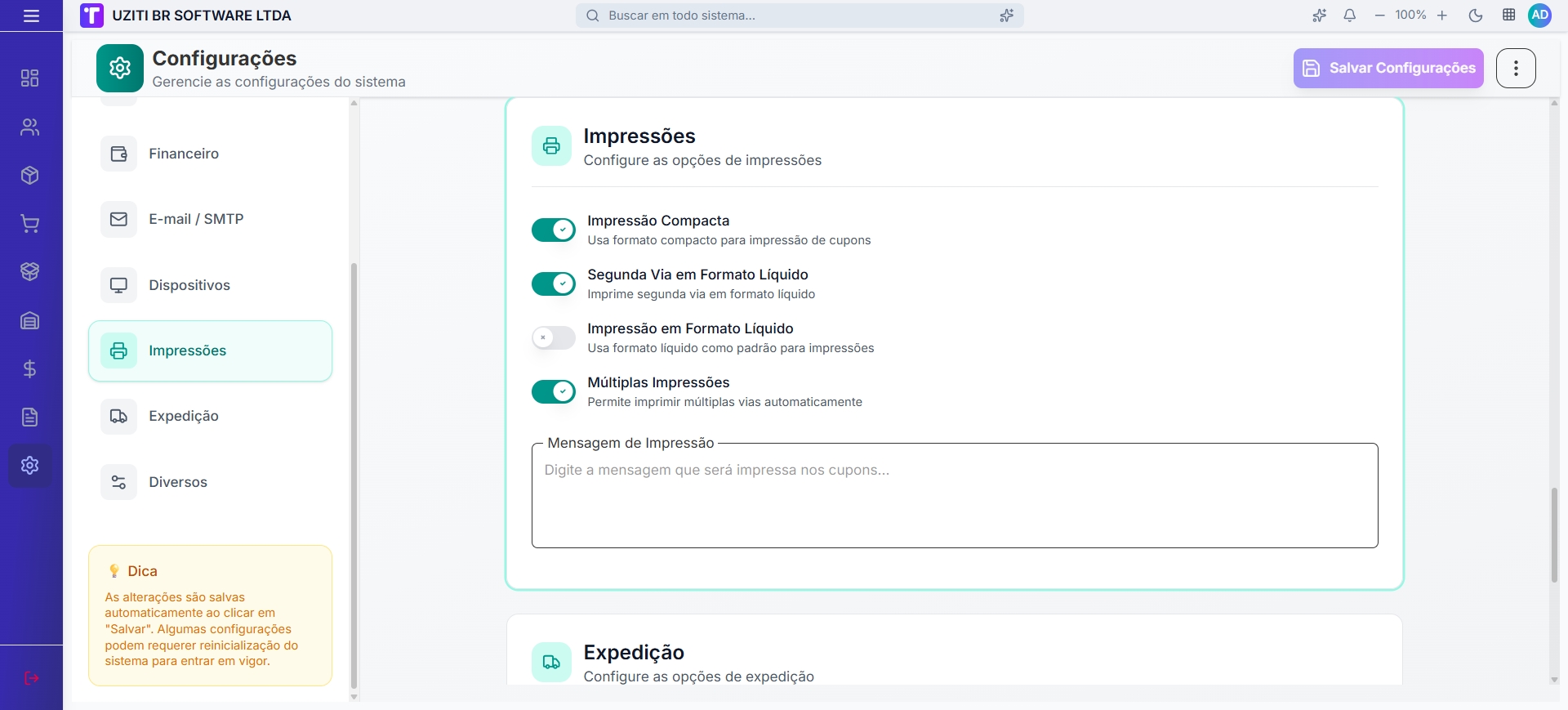Go to Financeiro settings section
The width and height of the screenshot is (1568, 710).
[x=210, y=154]
